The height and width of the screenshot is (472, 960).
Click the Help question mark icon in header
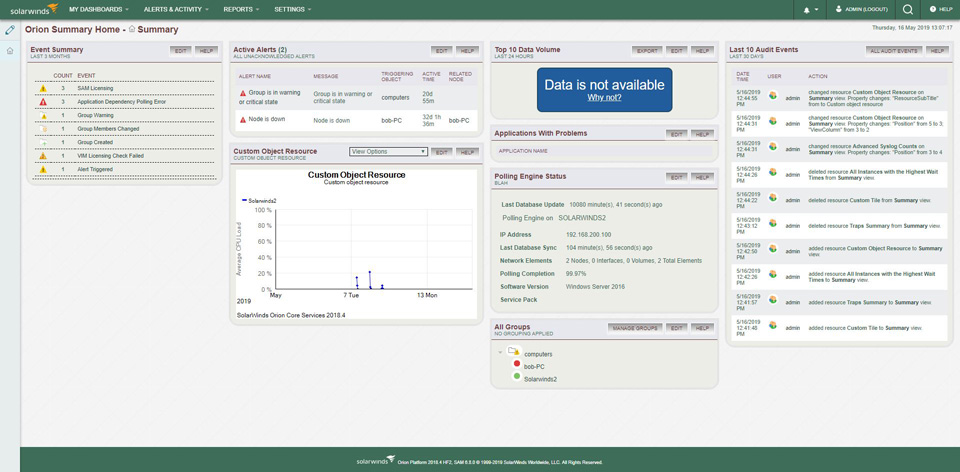(933, 10)
